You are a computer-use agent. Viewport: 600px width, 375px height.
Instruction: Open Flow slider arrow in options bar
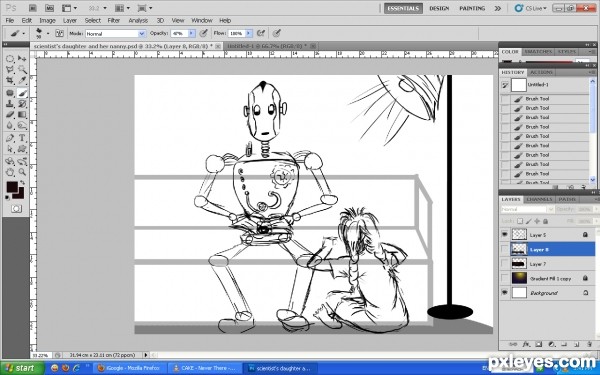(249, 34)
